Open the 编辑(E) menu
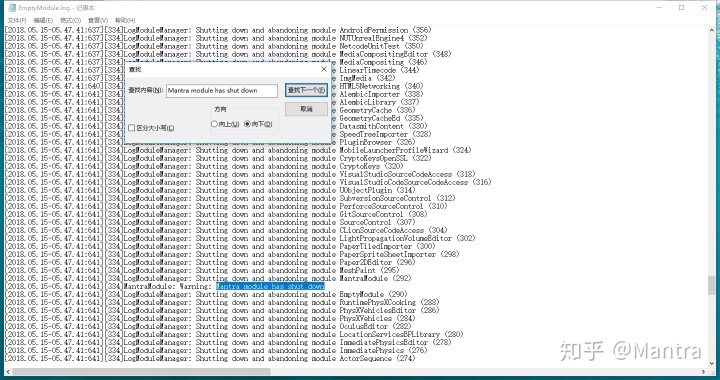 click(43, 20)
